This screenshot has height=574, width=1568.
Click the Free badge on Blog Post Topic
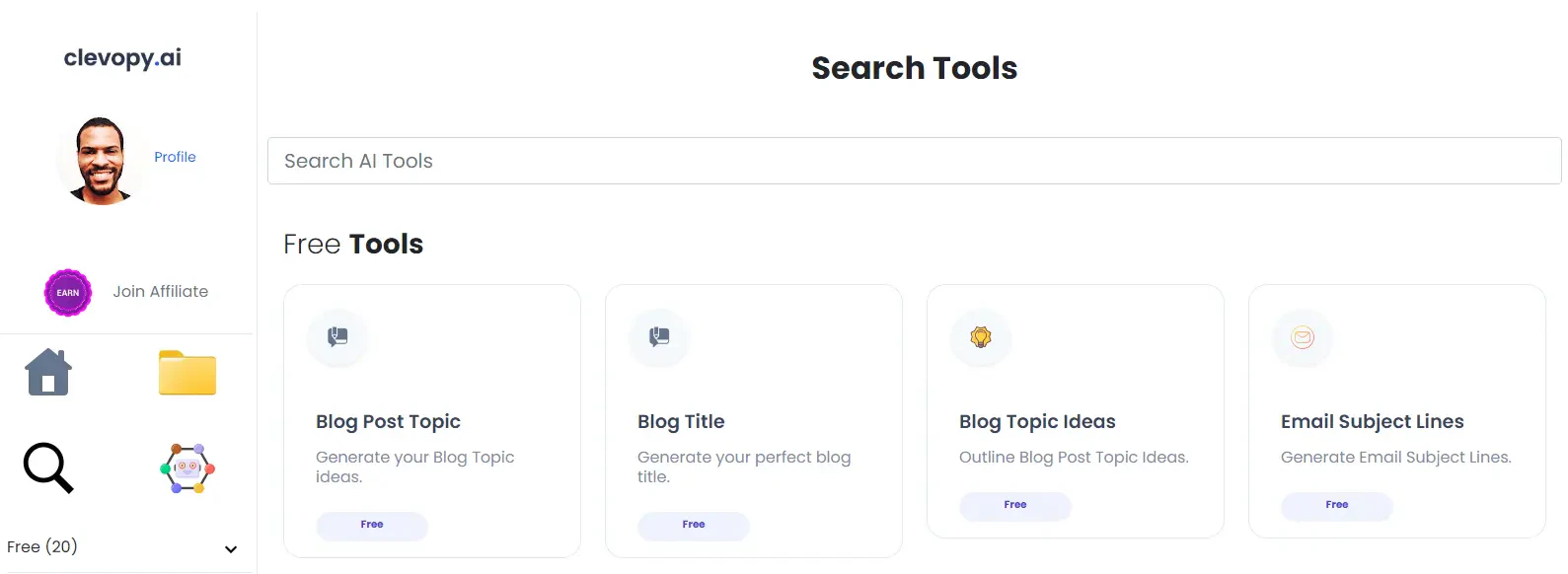372,525
